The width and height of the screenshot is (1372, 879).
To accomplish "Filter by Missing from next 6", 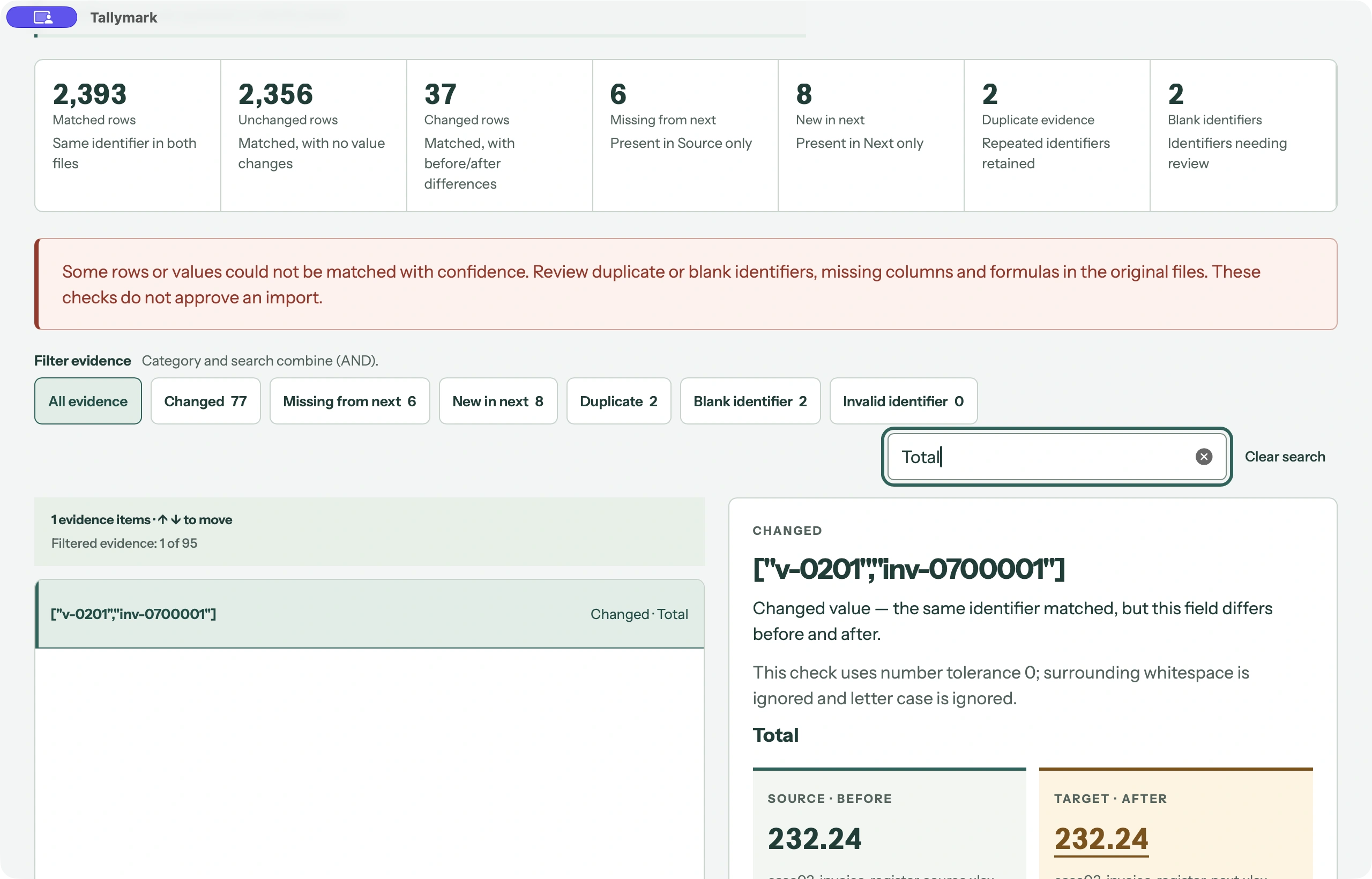I will point(349,401).
